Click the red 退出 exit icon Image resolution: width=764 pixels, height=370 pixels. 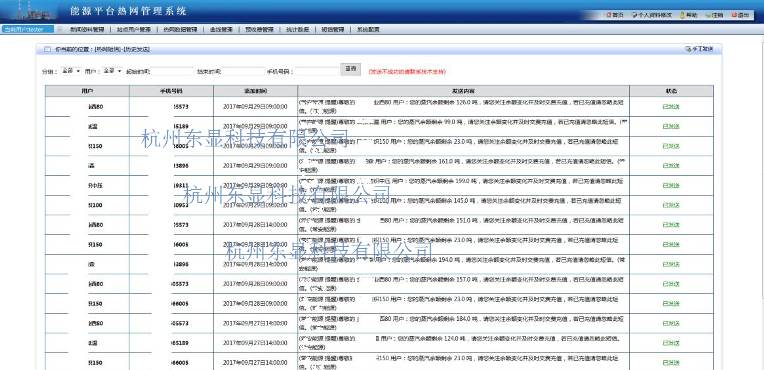734,15
